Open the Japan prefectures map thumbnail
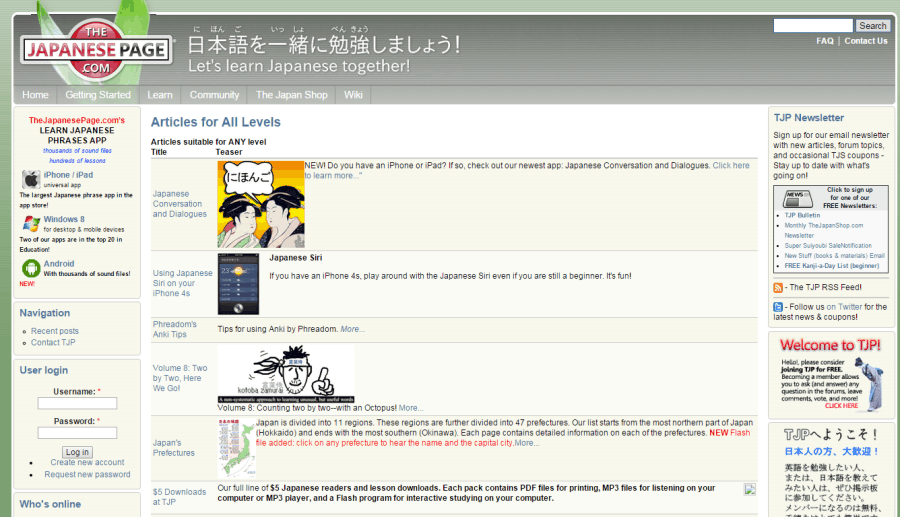The width and height of the screenshot is (900, 517). pos(236,448)
